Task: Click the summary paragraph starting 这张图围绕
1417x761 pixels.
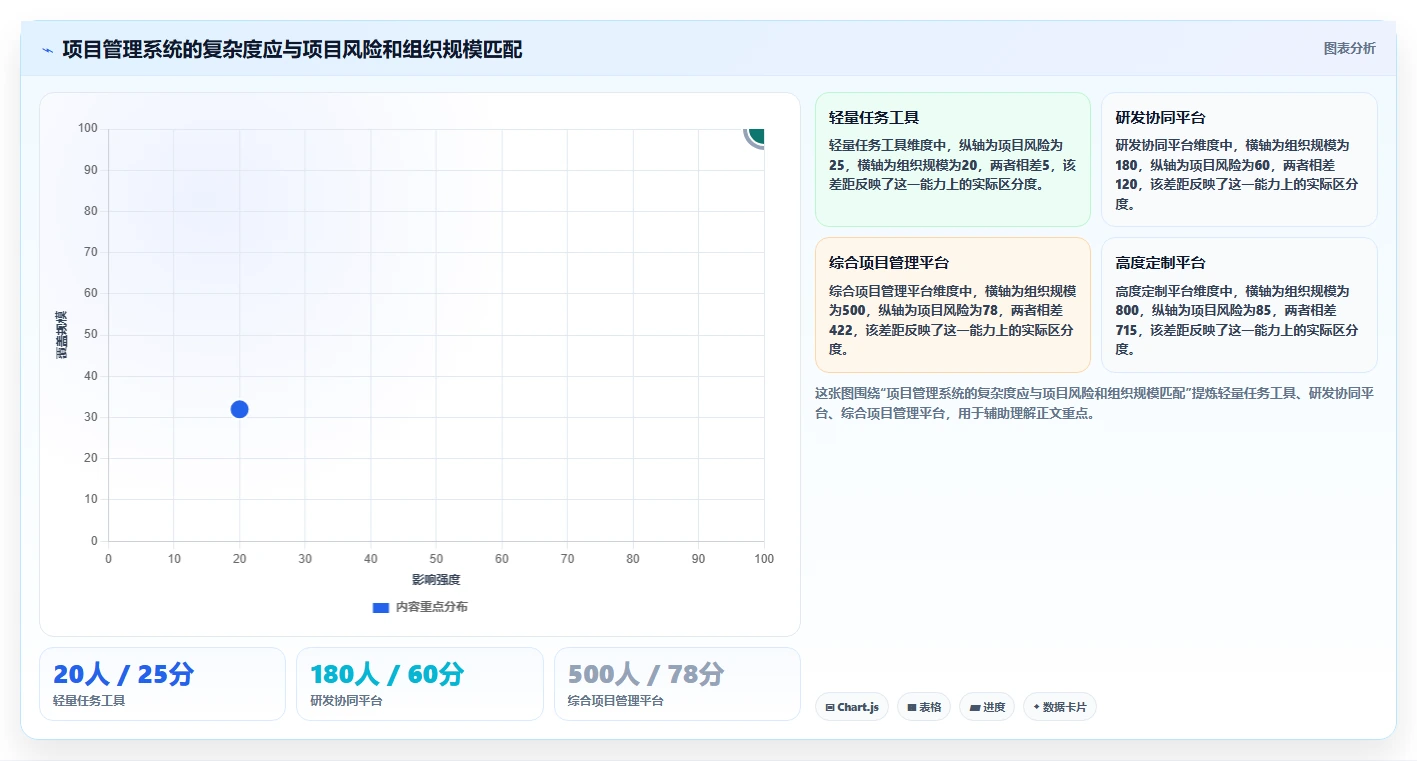Action: (x=1095, y=403)
